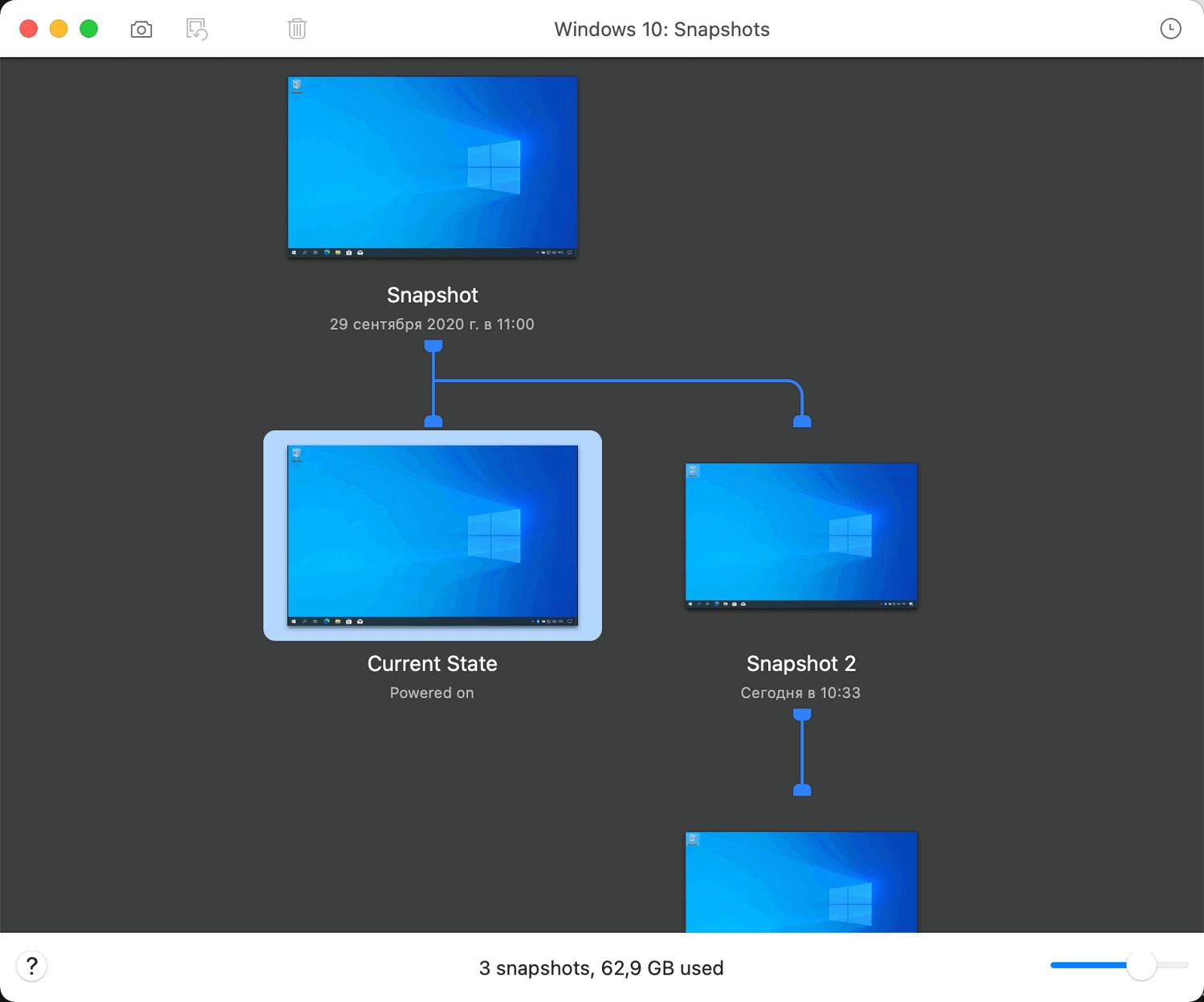This screenshot has width=1204, height=1002.
Task: Select the partially visible bottom snapshot thumbnail
Action: [801, 882]
